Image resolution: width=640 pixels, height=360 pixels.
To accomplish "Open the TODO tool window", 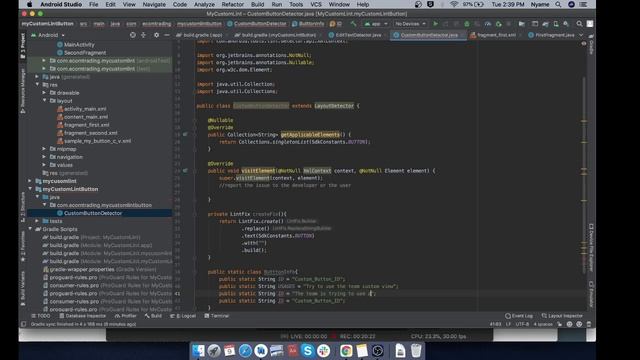I will coord(41,316).
